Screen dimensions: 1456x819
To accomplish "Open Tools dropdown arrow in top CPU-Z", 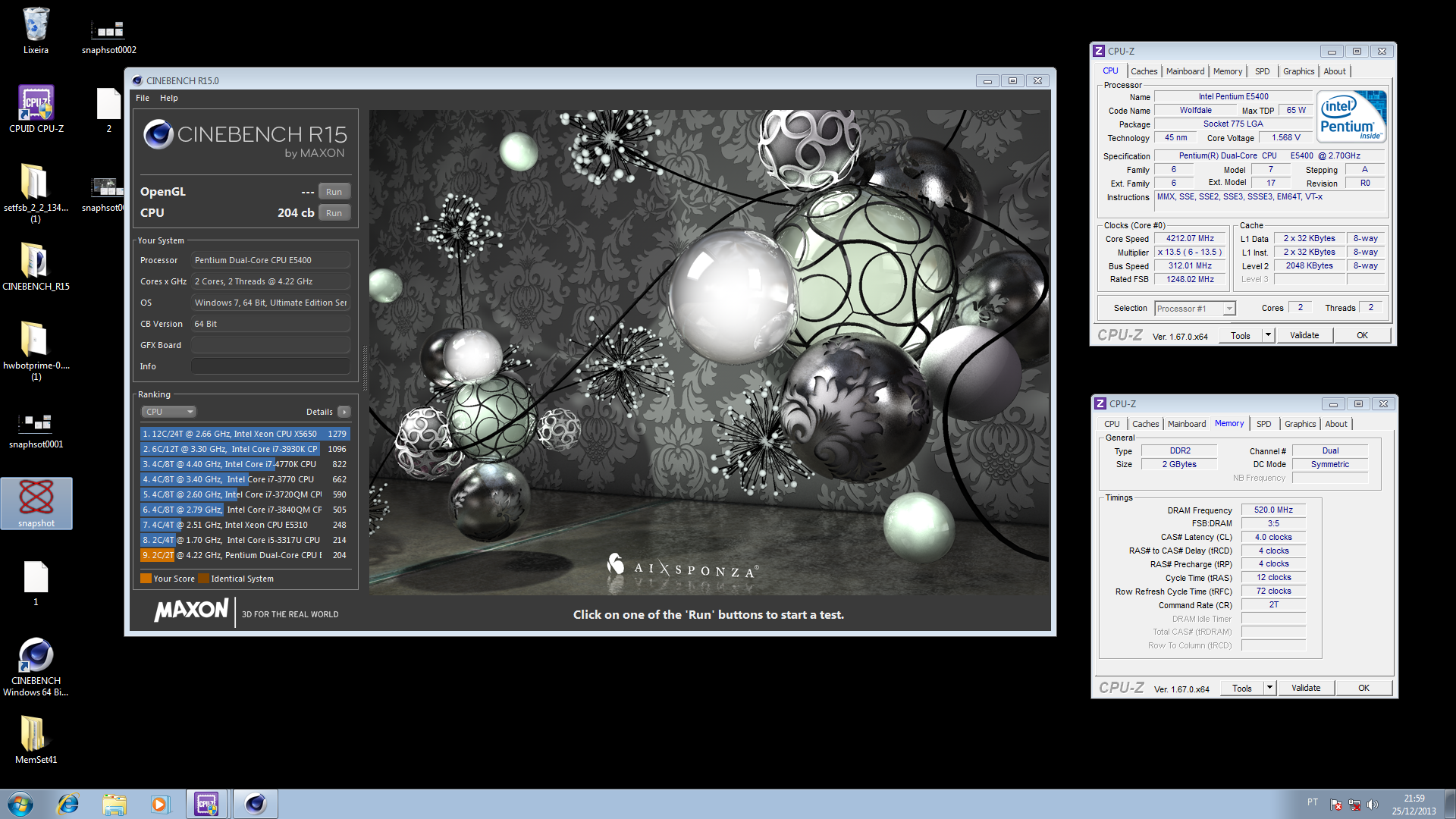I will 1268,336.
